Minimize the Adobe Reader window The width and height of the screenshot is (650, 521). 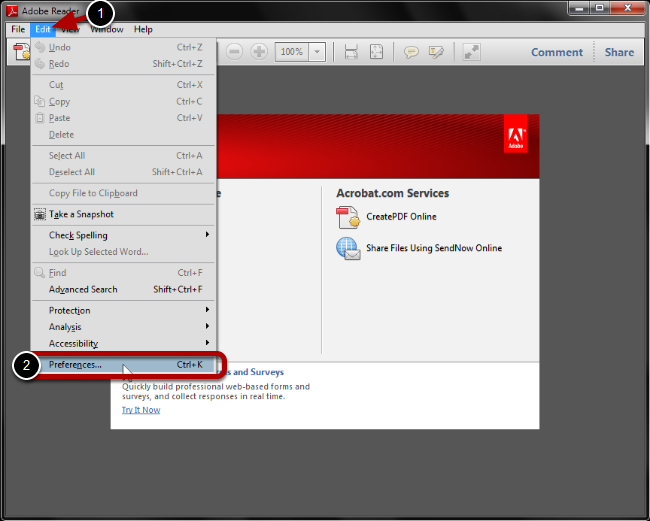[x=580, y=8]
